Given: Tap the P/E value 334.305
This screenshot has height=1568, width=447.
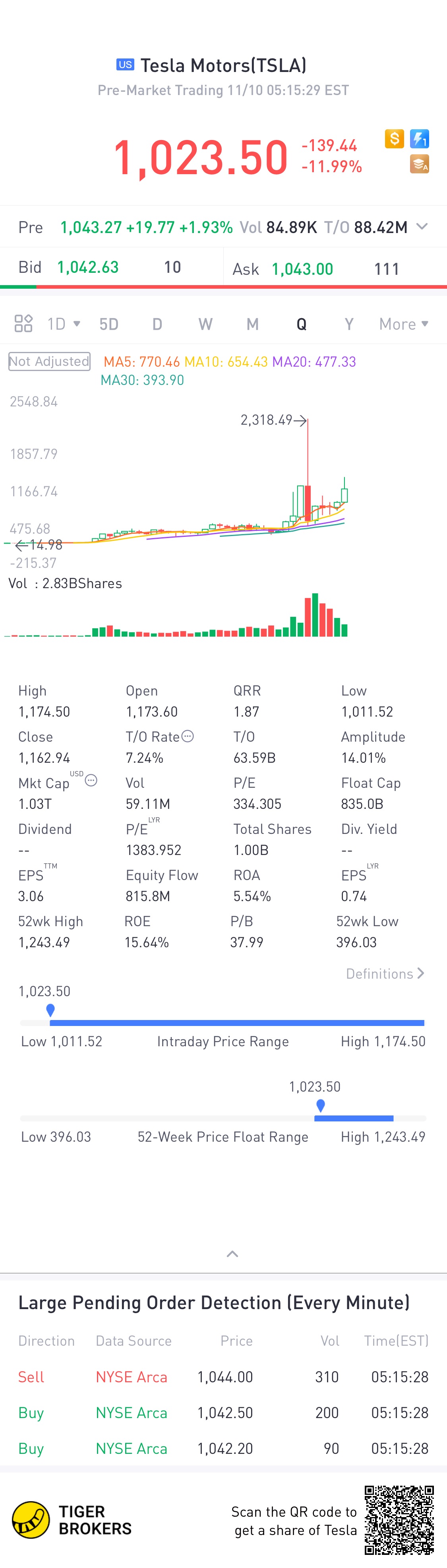Looking at the screenshot, I should pos(257,803).
